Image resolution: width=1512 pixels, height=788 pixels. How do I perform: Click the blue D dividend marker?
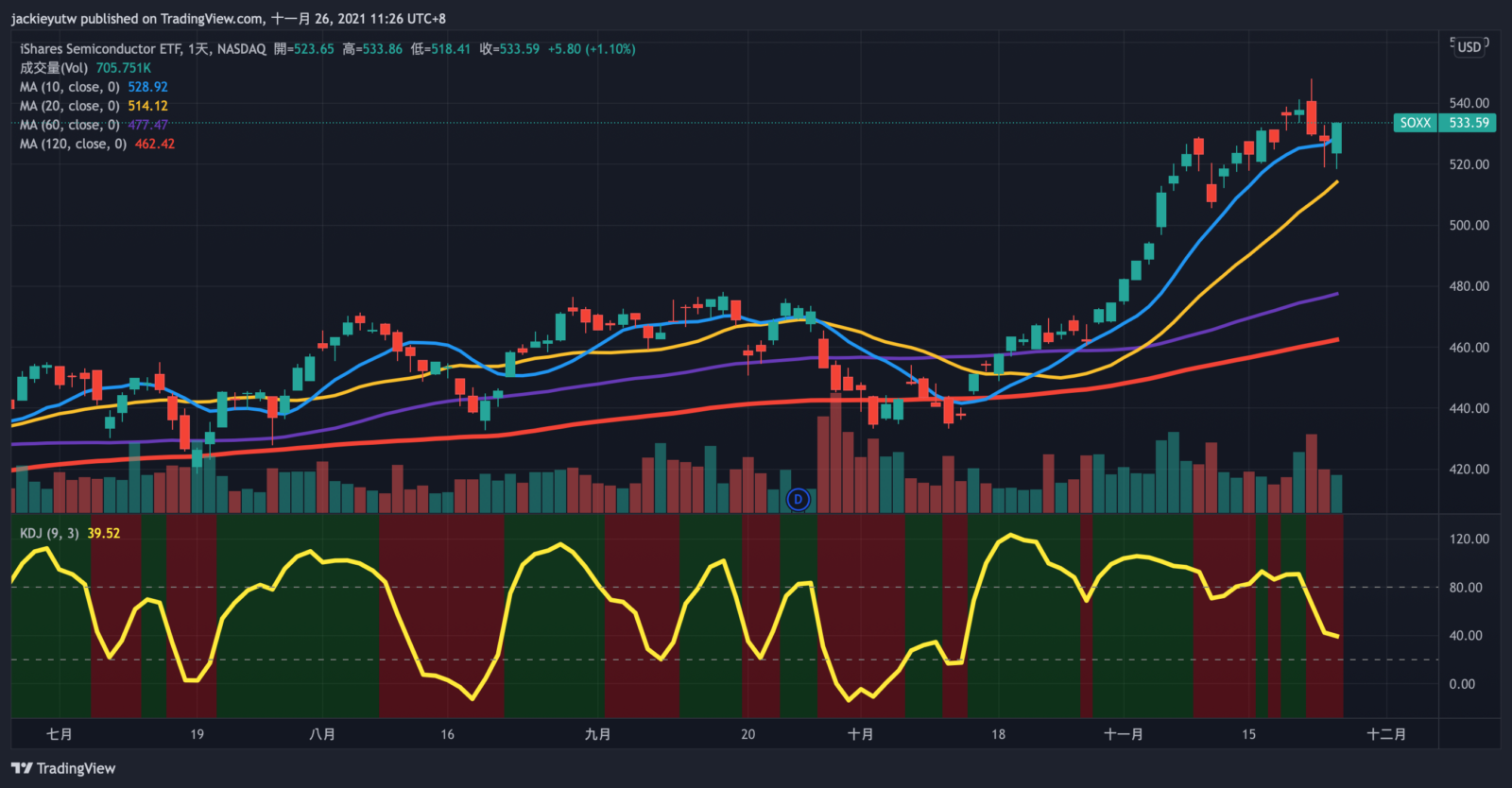coord(799,499)
